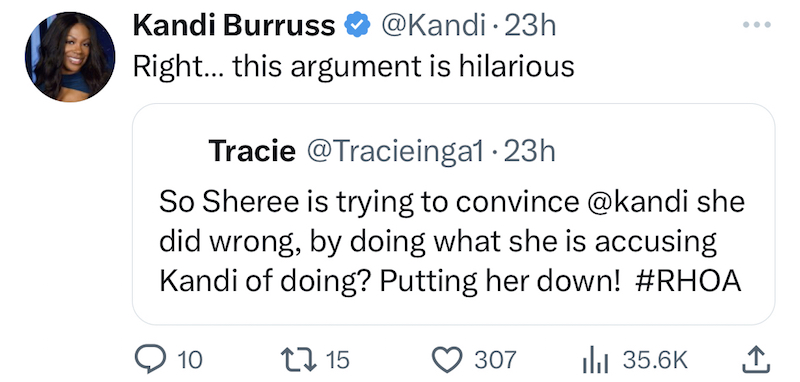
Task: Share tweet using upload arrow icon
Action: (x=755, y=360)
